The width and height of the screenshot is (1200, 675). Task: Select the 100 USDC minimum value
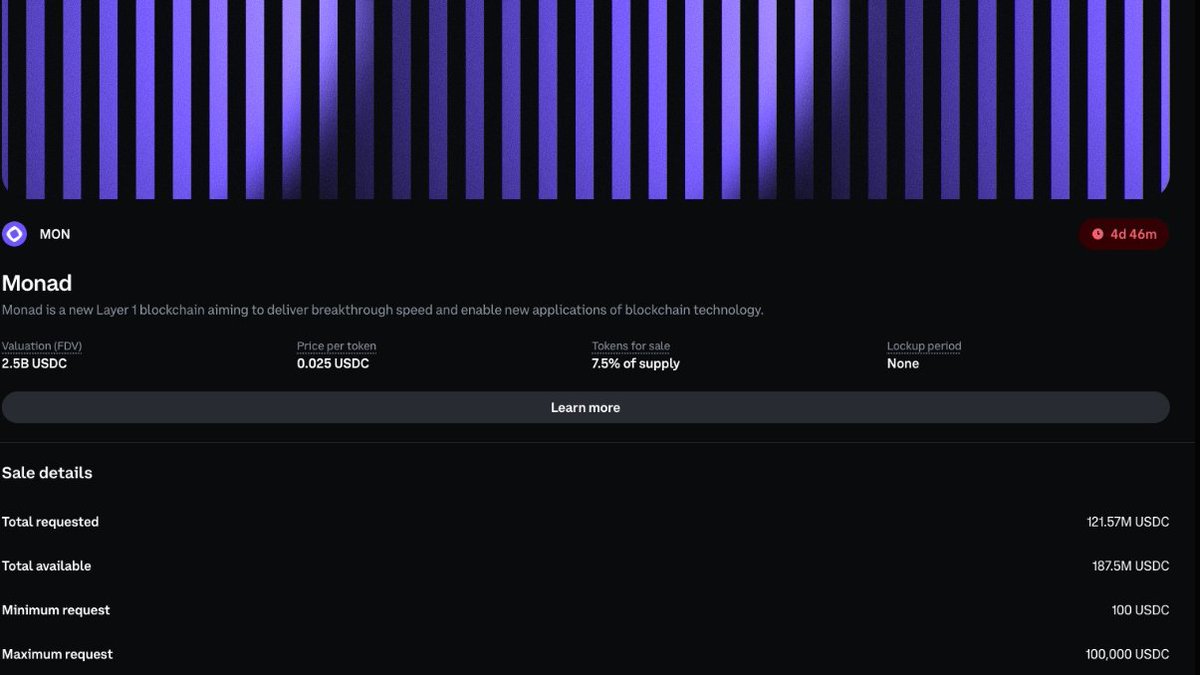click(x=1140, y=610)
